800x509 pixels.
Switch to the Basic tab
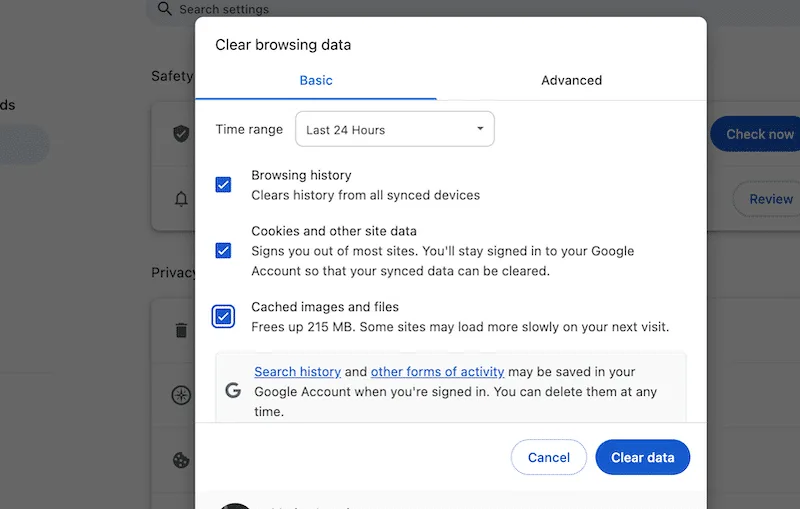[316, 81]
